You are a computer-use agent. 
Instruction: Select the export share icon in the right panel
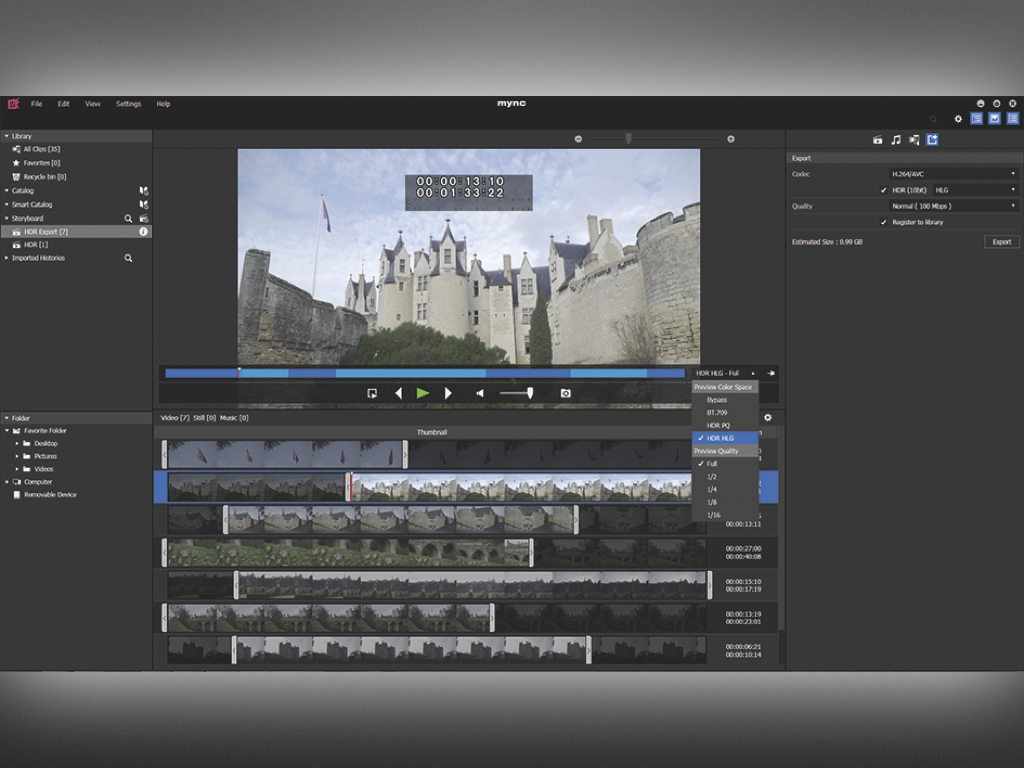coord(932,140)
